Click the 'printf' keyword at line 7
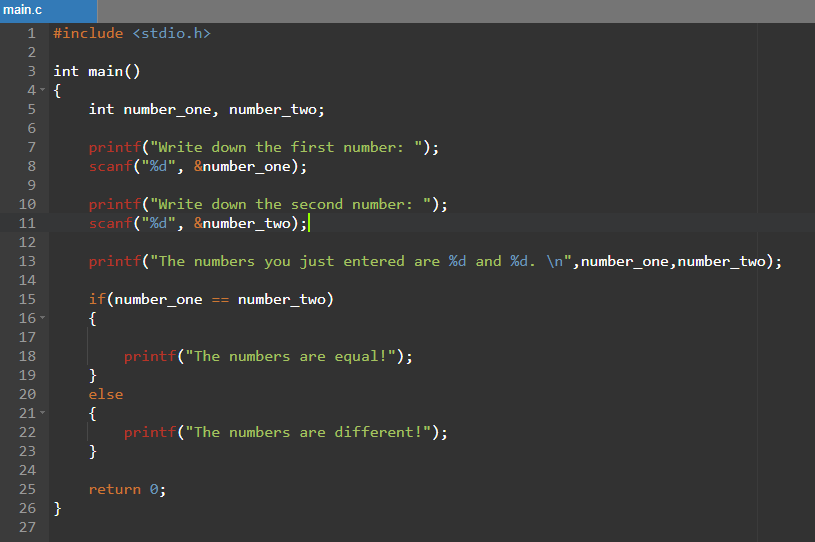Screen dimensions: 815x542 pyautogui.click(x=115, y=148)
